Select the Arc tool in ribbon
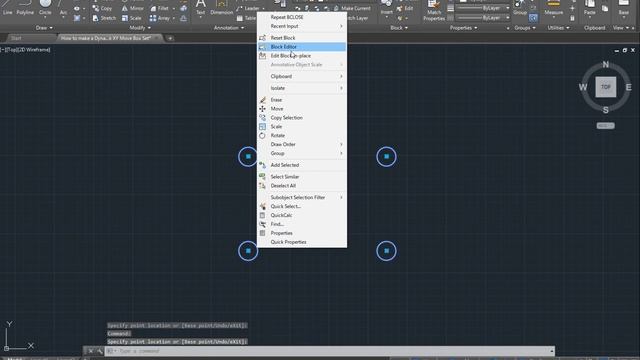This screenshot has width=640, height=360. [x=63, y=7]
